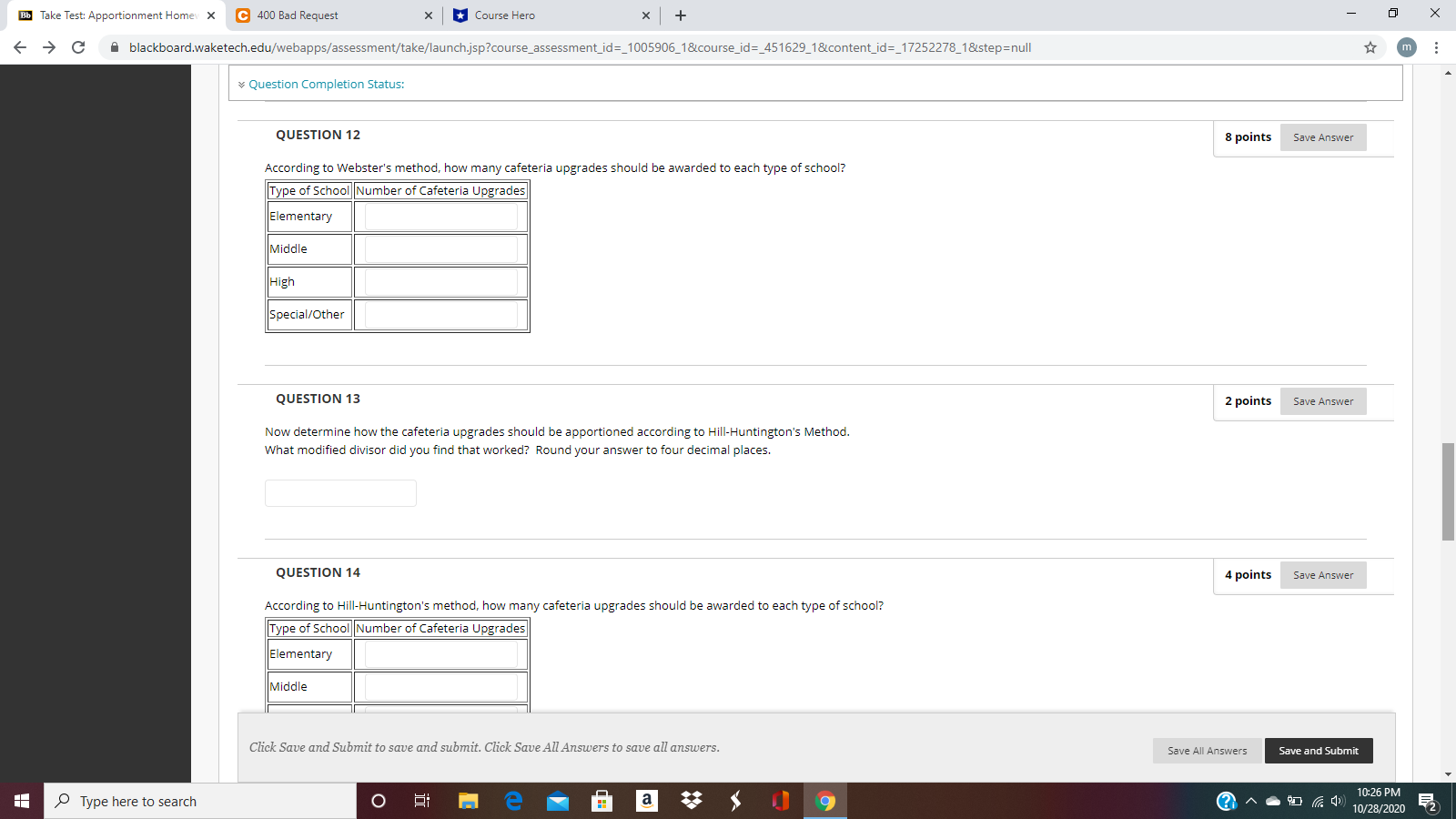Click the browser back navigation arrow
This screenshot has height=819, width=1456.
coord(19,47)
